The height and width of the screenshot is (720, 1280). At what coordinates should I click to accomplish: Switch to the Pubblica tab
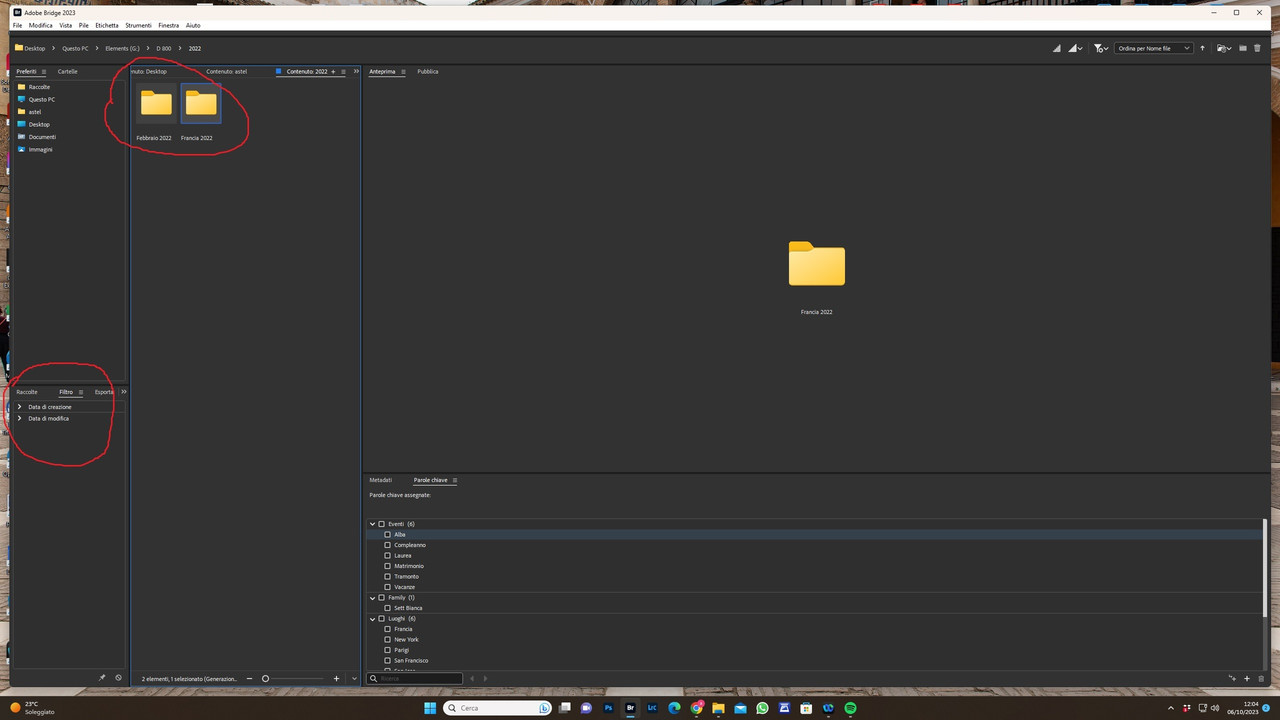[428, 72]
